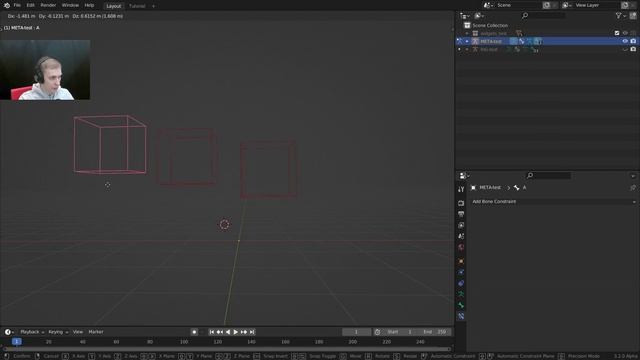Jump to the first frame
640x360 pixels.
(x=211, y=332)
